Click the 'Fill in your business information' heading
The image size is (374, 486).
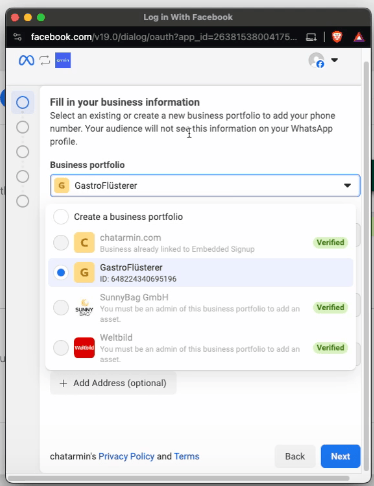[125, 102]
